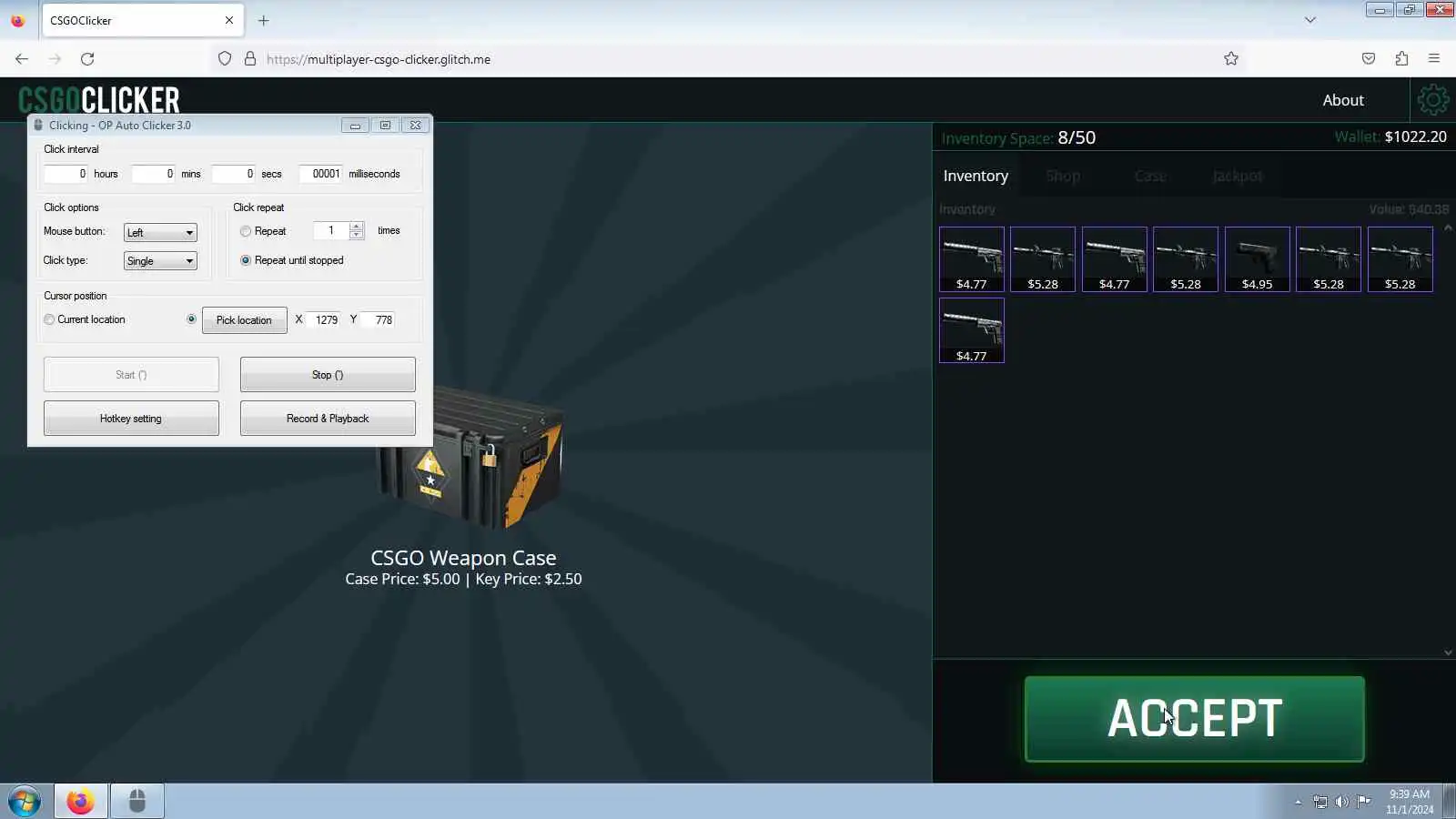
Task: Show hidden system tray icons
Action: [1299, 802]
